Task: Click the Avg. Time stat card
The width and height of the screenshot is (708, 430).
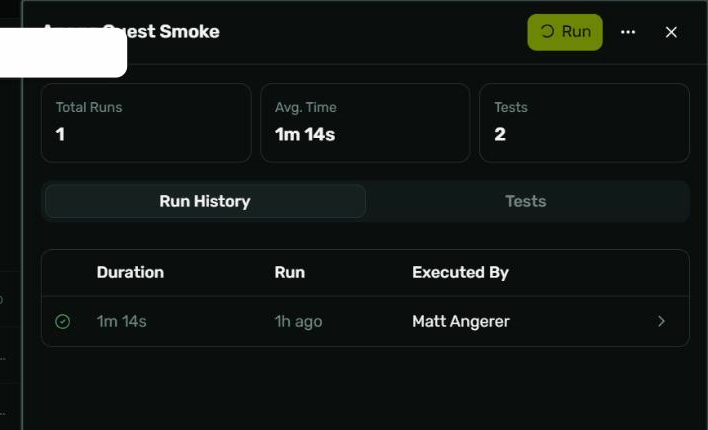Action: [365, 123]
